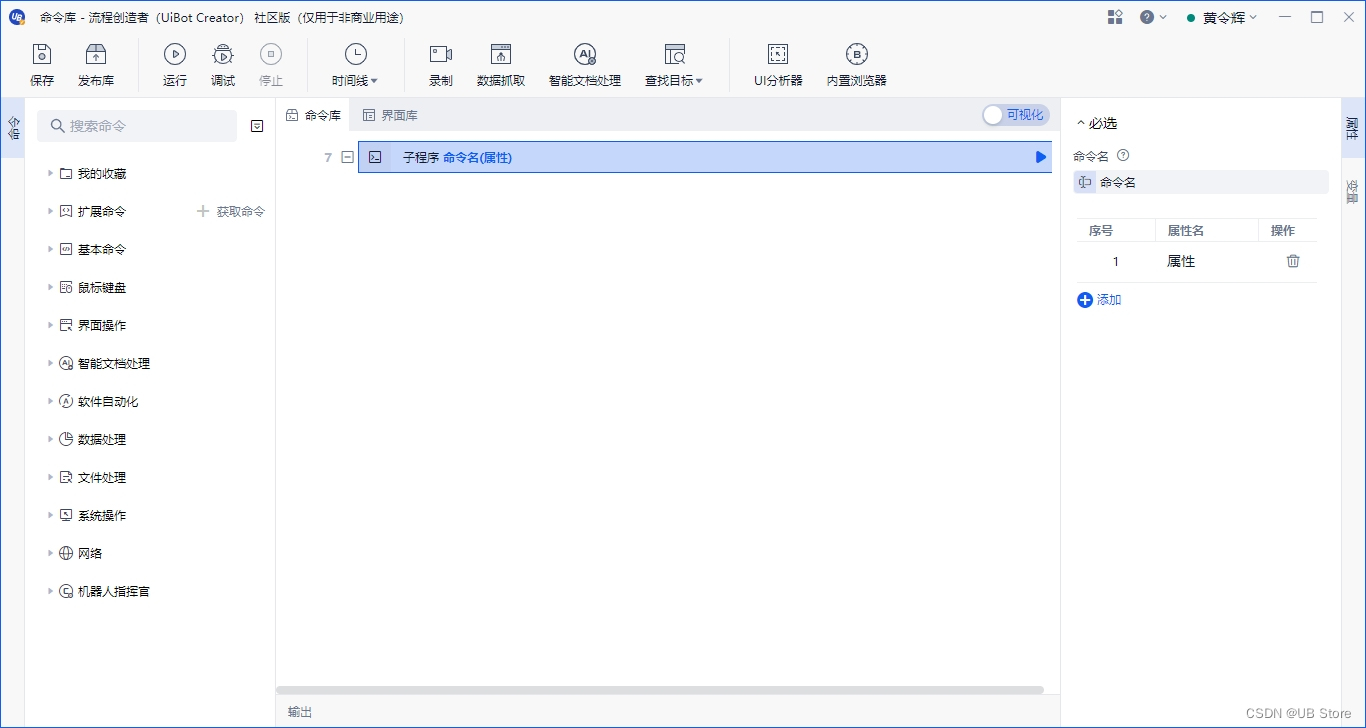The width and height of the screenshot is (1366, 728).
Task: Expand the 我的收藏 tree node
Action: point(50,174)
